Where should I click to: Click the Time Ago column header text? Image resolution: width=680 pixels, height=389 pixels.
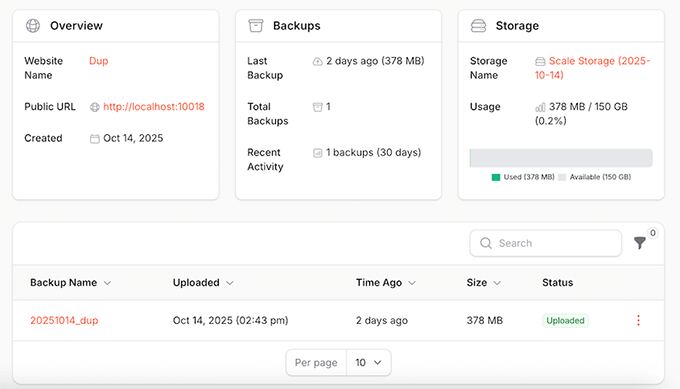click(x=379, y=283)
